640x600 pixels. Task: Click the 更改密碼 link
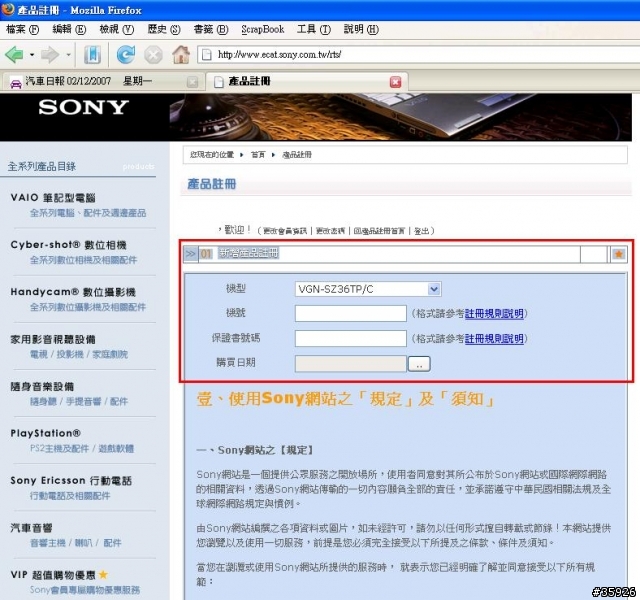330,231
